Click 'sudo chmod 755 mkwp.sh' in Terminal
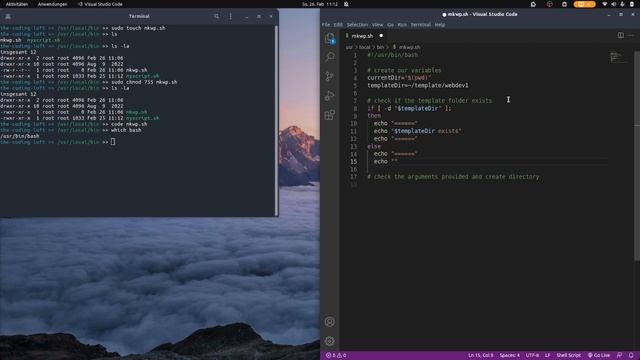This screenshot has height=360, width=640. point(144,82)
